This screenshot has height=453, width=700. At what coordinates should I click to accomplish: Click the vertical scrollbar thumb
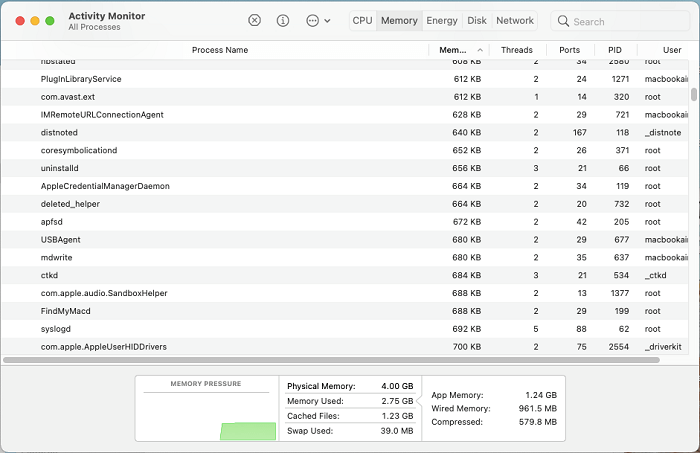coord(694,95)
